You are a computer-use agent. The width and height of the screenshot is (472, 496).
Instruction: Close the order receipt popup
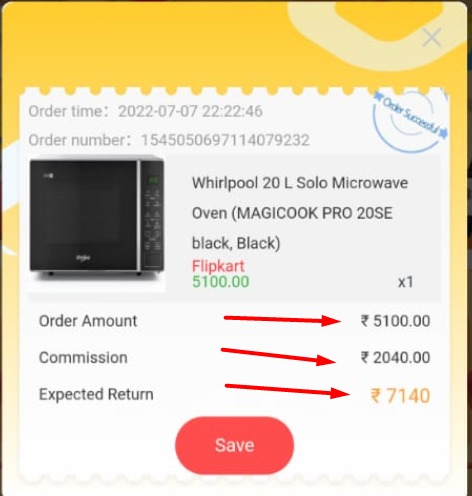432,37
